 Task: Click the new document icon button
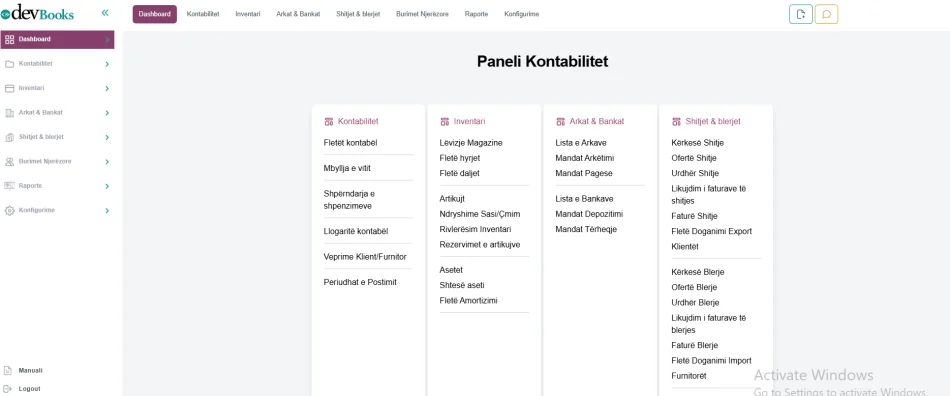(801, 15)
